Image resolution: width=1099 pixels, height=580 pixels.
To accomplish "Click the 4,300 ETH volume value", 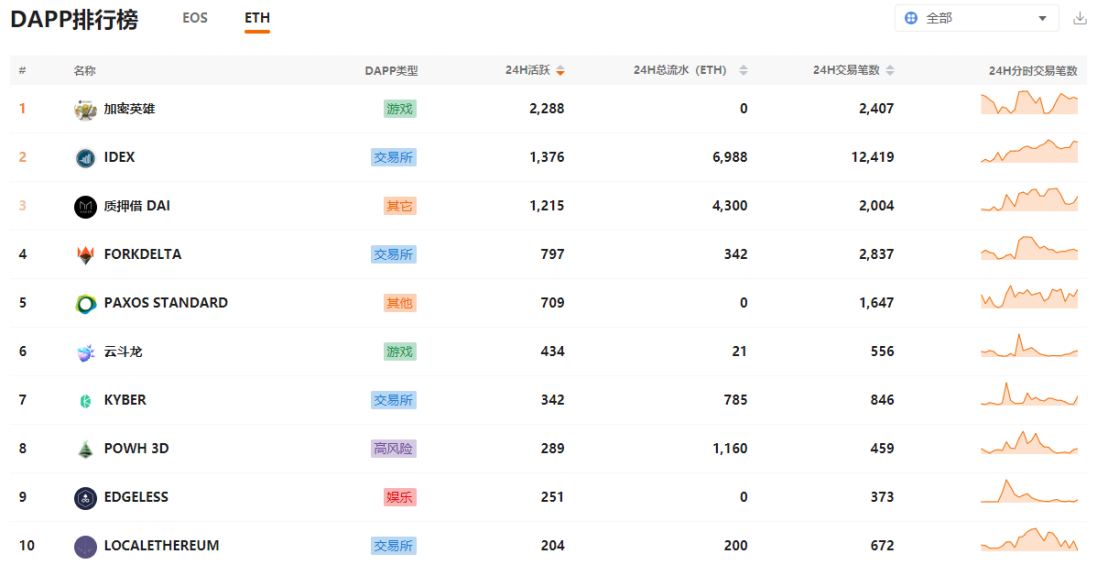I will pos(730,205).
